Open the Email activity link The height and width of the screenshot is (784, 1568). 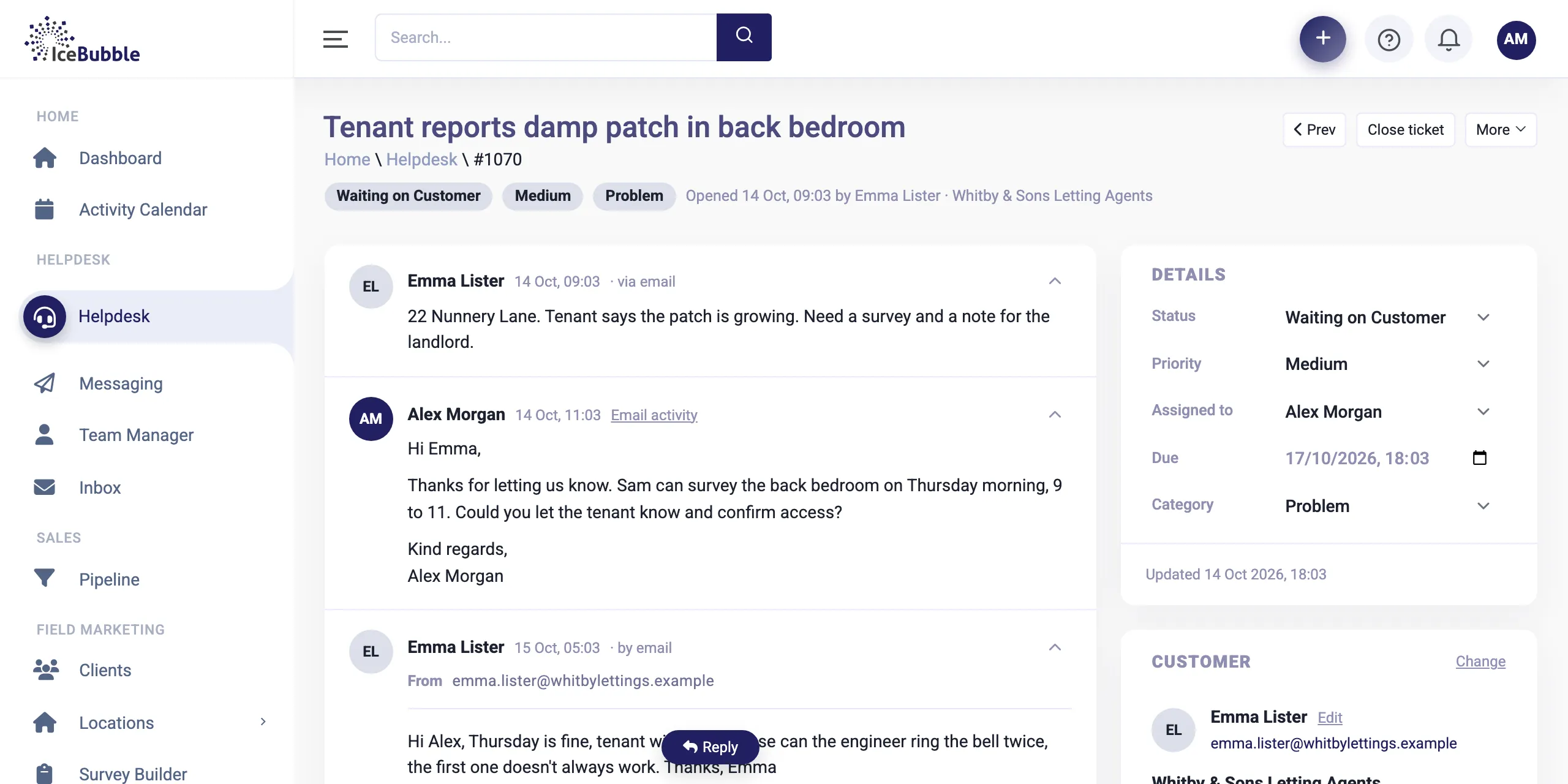(654, 415)
